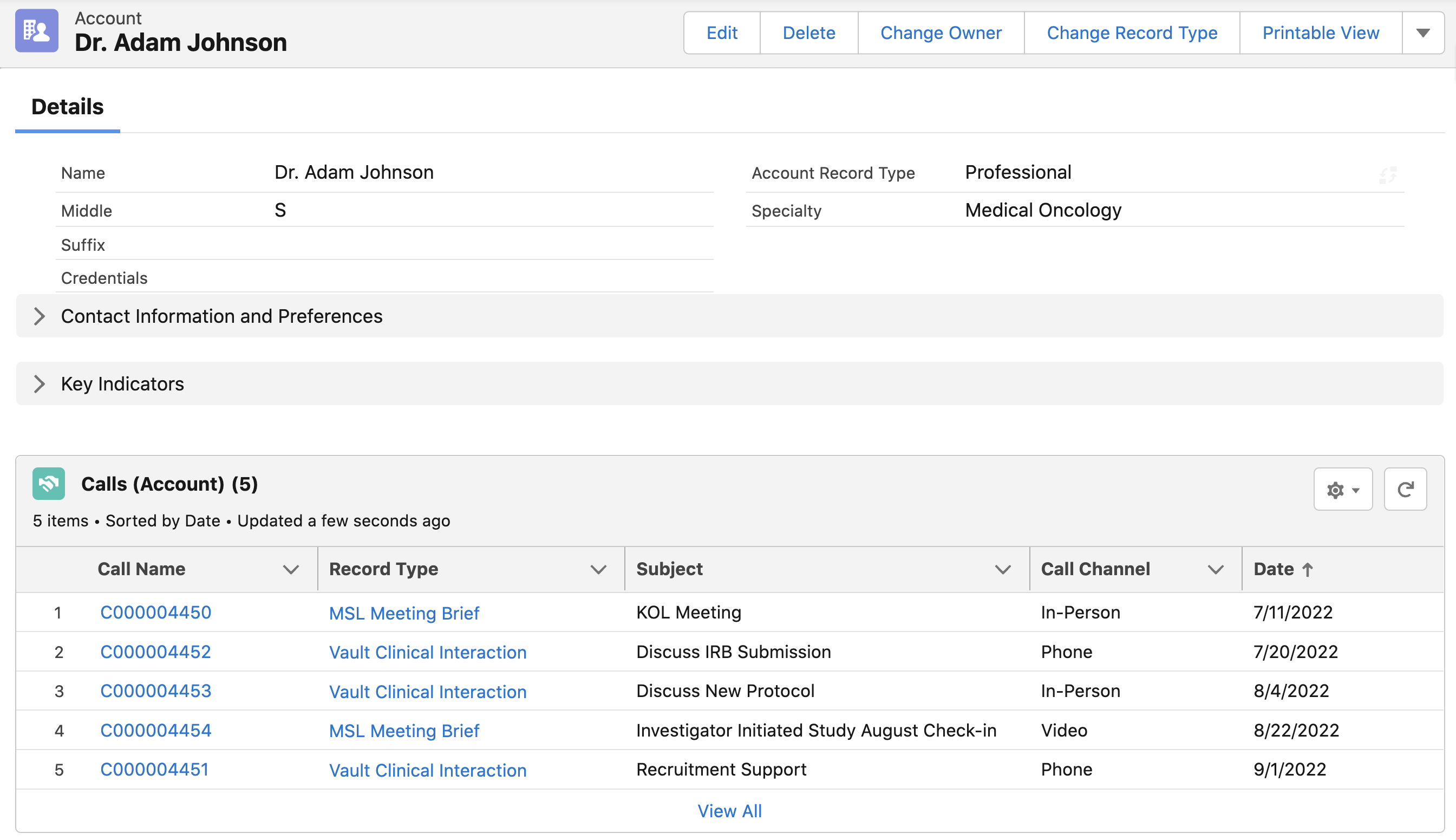
Task: Open the more actions dropdown arrow
Action: [1422, 33]
